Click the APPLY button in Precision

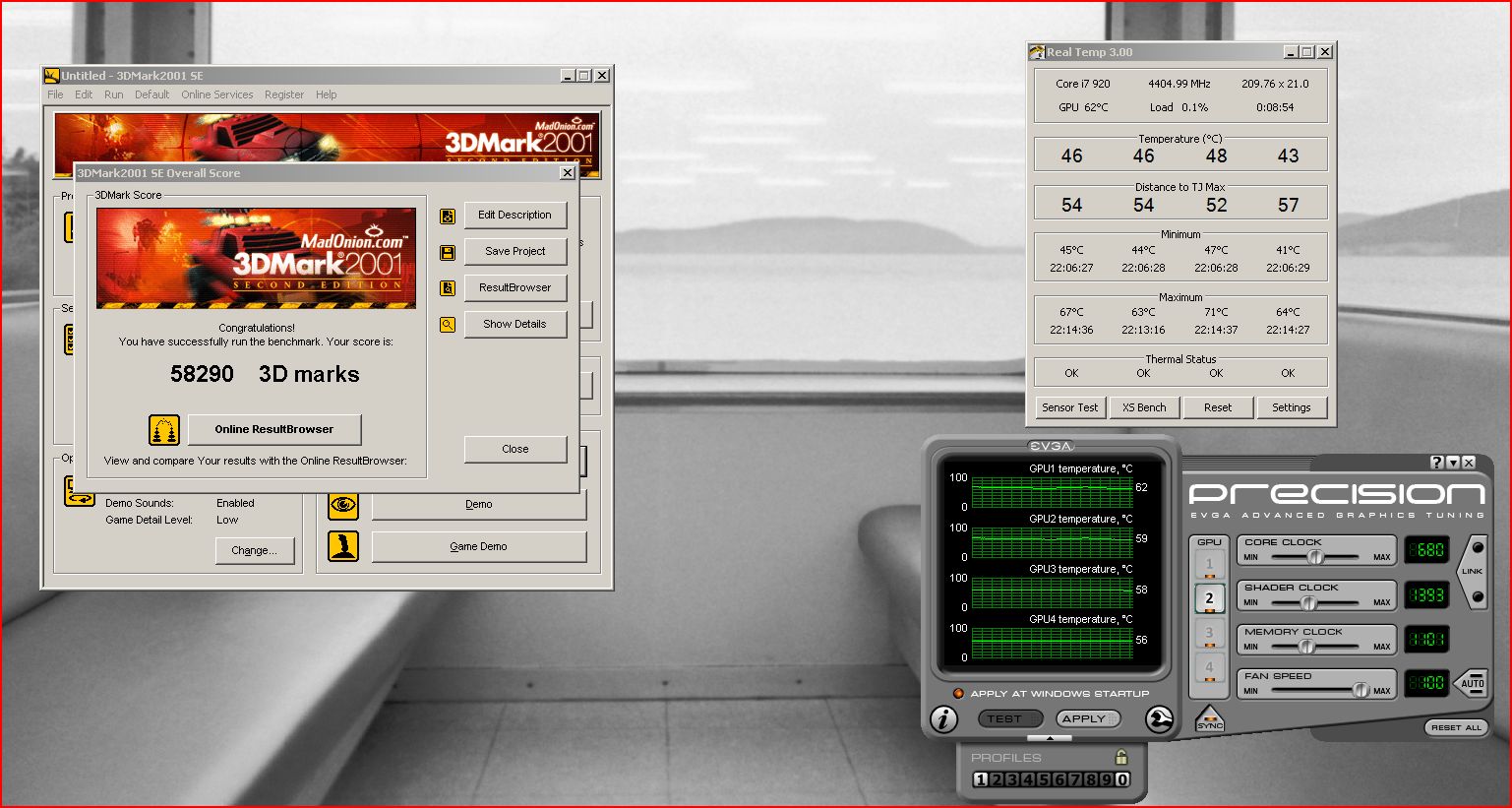tap(1087, 719)
